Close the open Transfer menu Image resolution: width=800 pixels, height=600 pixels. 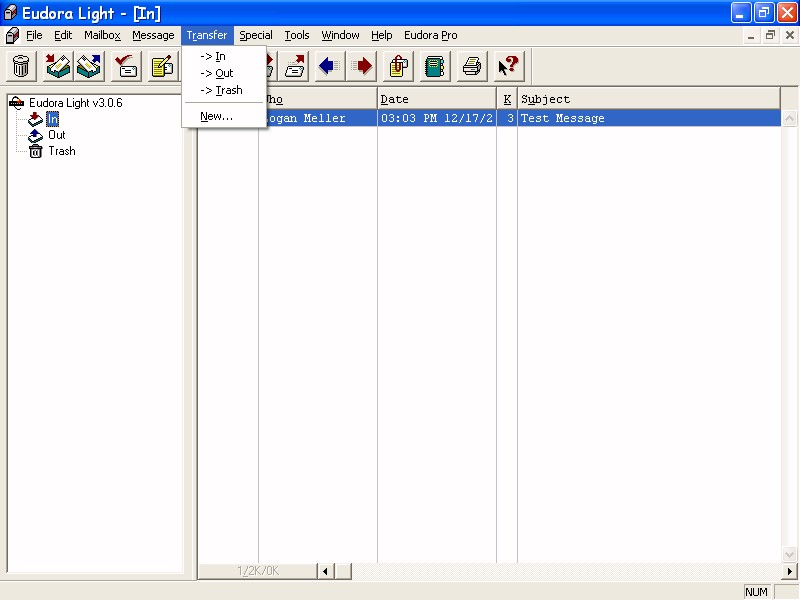tap(207, 35)
